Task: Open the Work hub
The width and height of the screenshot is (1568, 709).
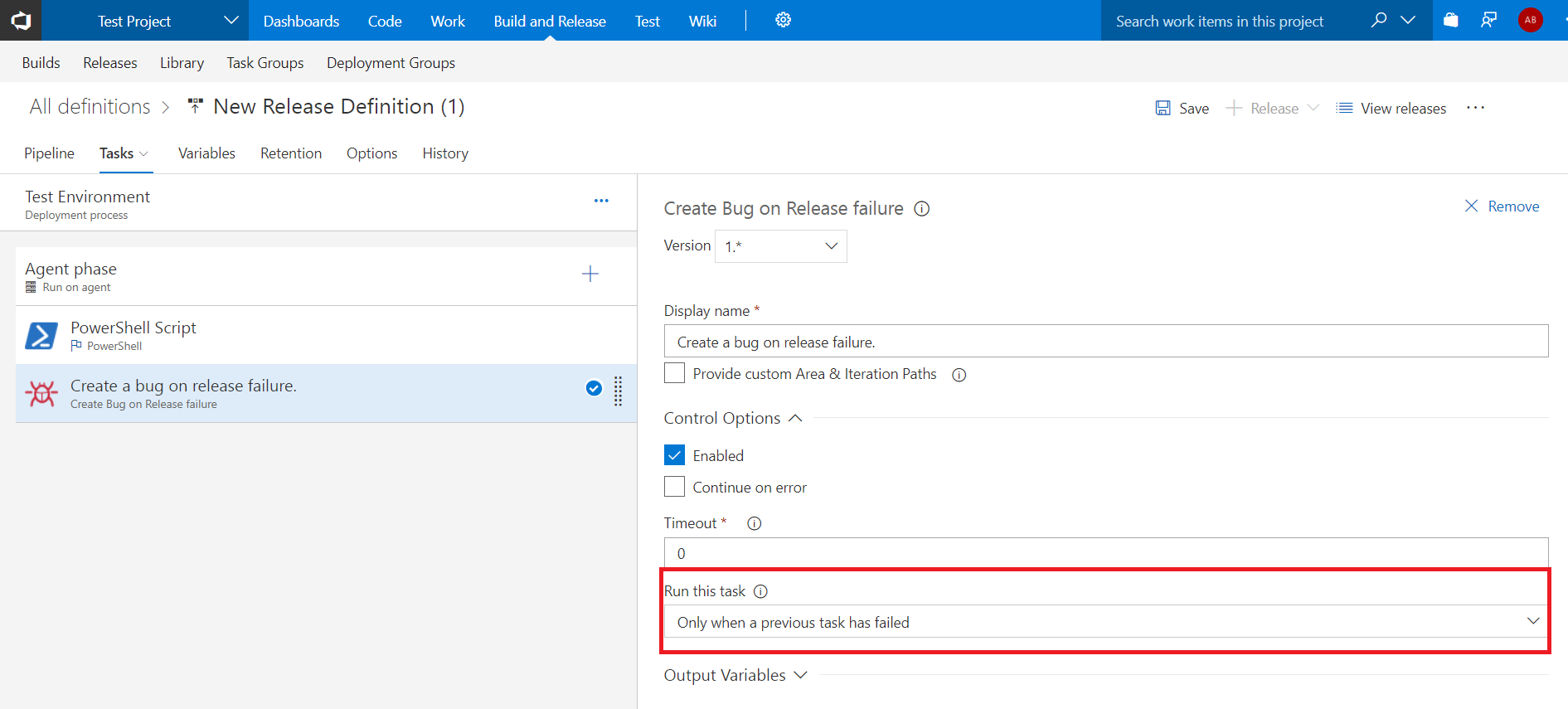Action: (x=448, y=21)
